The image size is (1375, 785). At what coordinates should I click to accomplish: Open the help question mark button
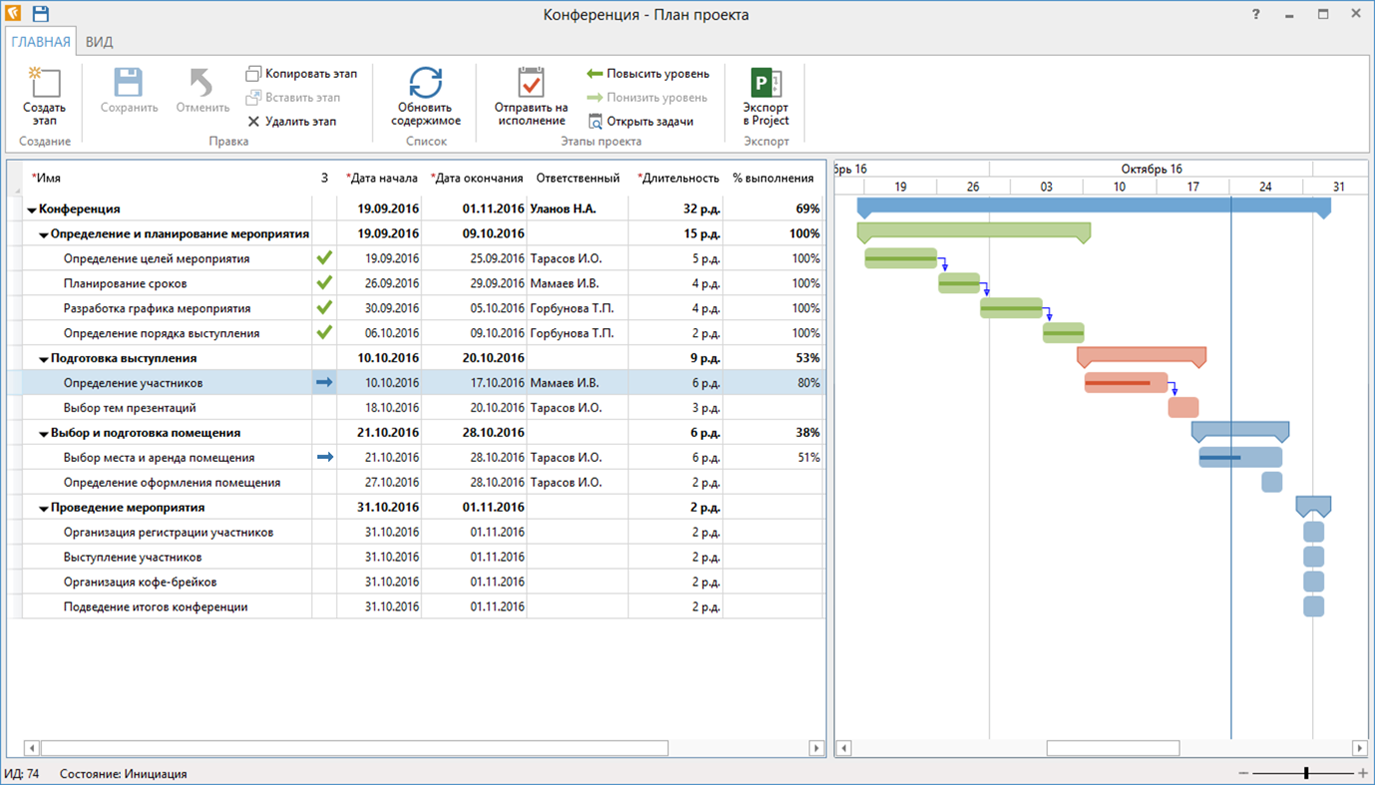pos(1257,14)
